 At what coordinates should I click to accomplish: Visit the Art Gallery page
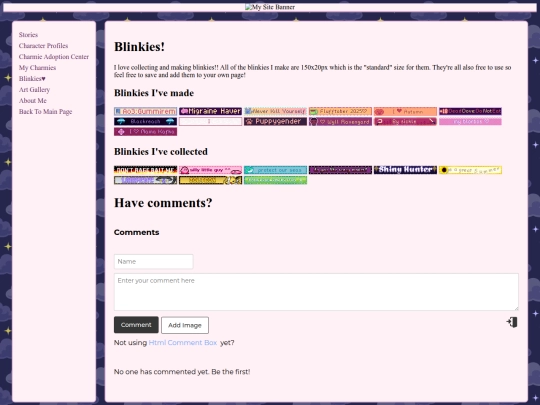(34, 90)
